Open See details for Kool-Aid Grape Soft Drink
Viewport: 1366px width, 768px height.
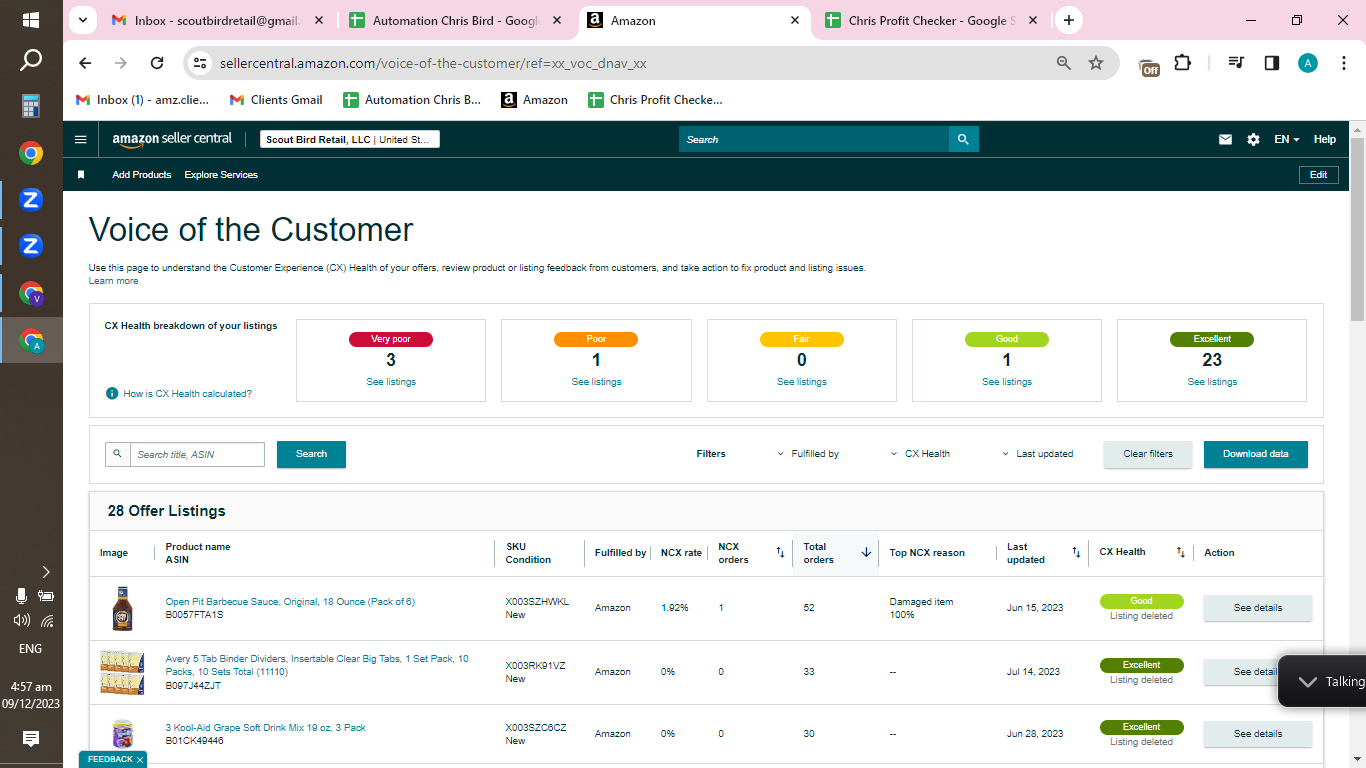[x=1257, y=734]
